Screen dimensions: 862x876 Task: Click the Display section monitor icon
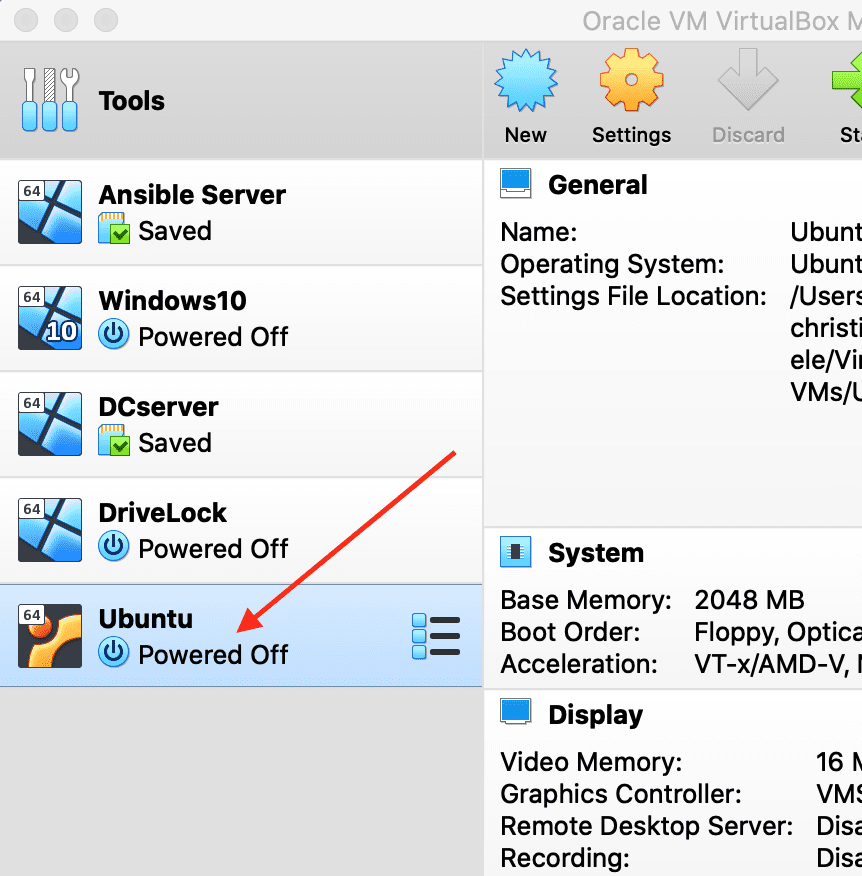click(516, 713)
